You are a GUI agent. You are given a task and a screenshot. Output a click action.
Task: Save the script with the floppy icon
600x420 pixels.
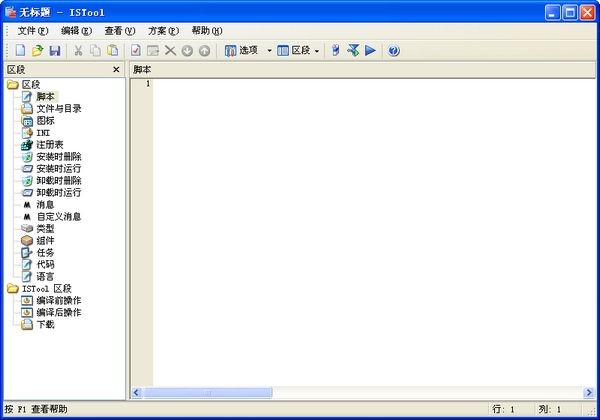(55, 50)
